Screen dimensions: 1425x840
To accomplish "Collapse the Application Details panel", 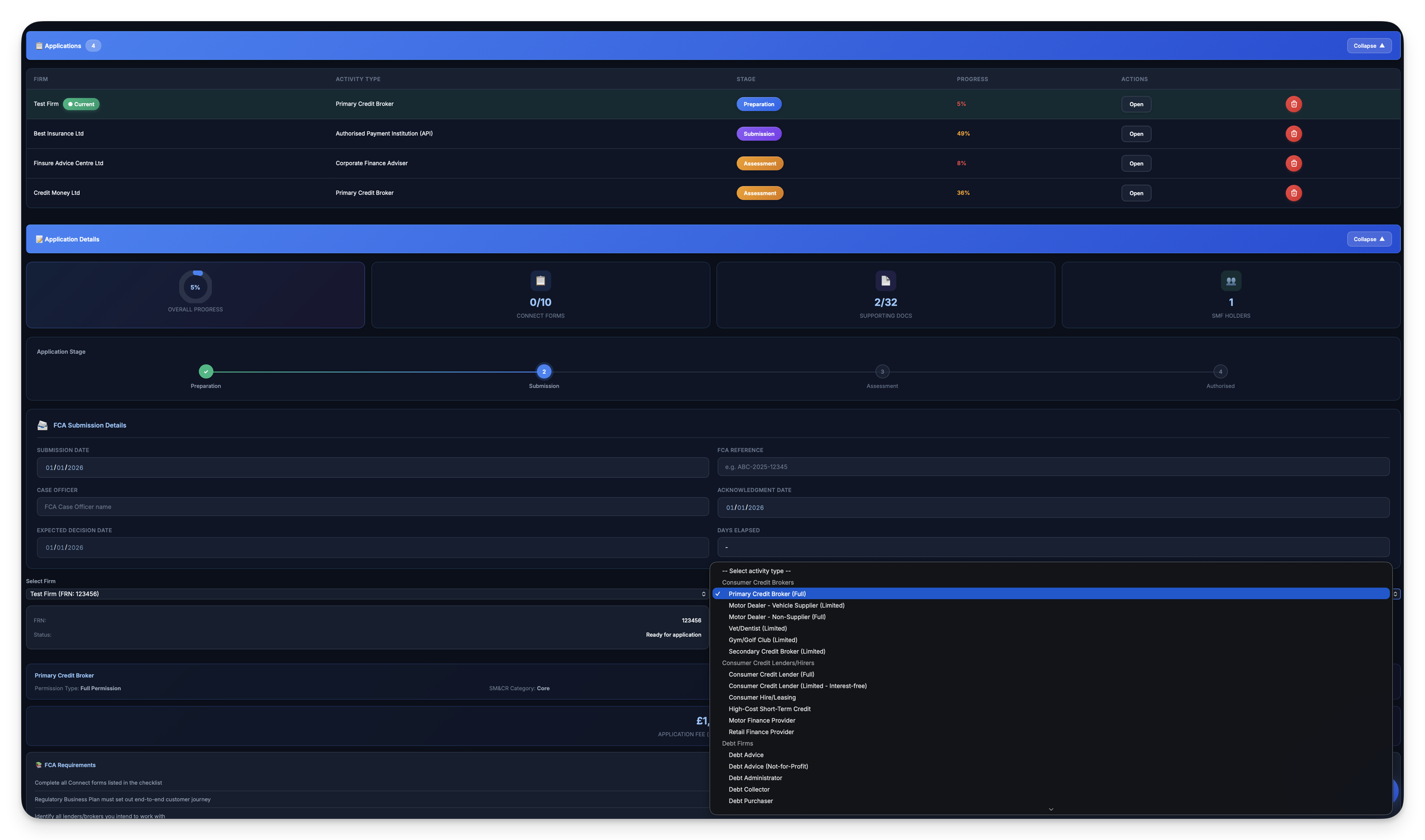I will click(1369, 239).
